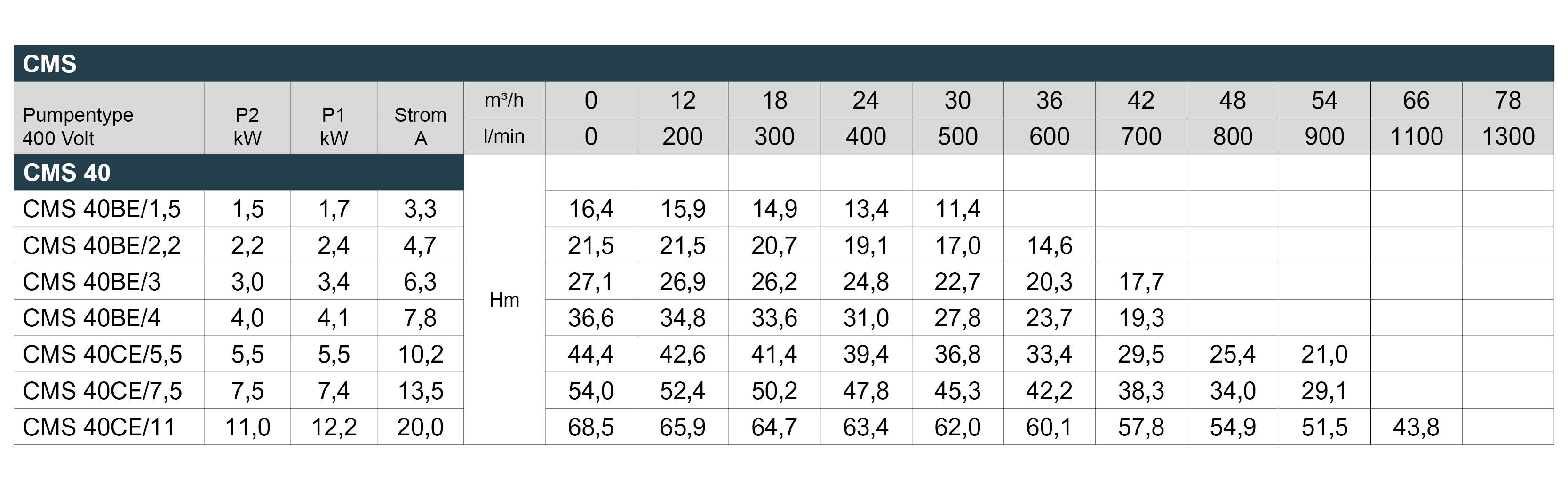Click the CMS 40CE/5,5 pump name
The height and width of the screenshot is (490, 1568).
click(x=102, y=354)
